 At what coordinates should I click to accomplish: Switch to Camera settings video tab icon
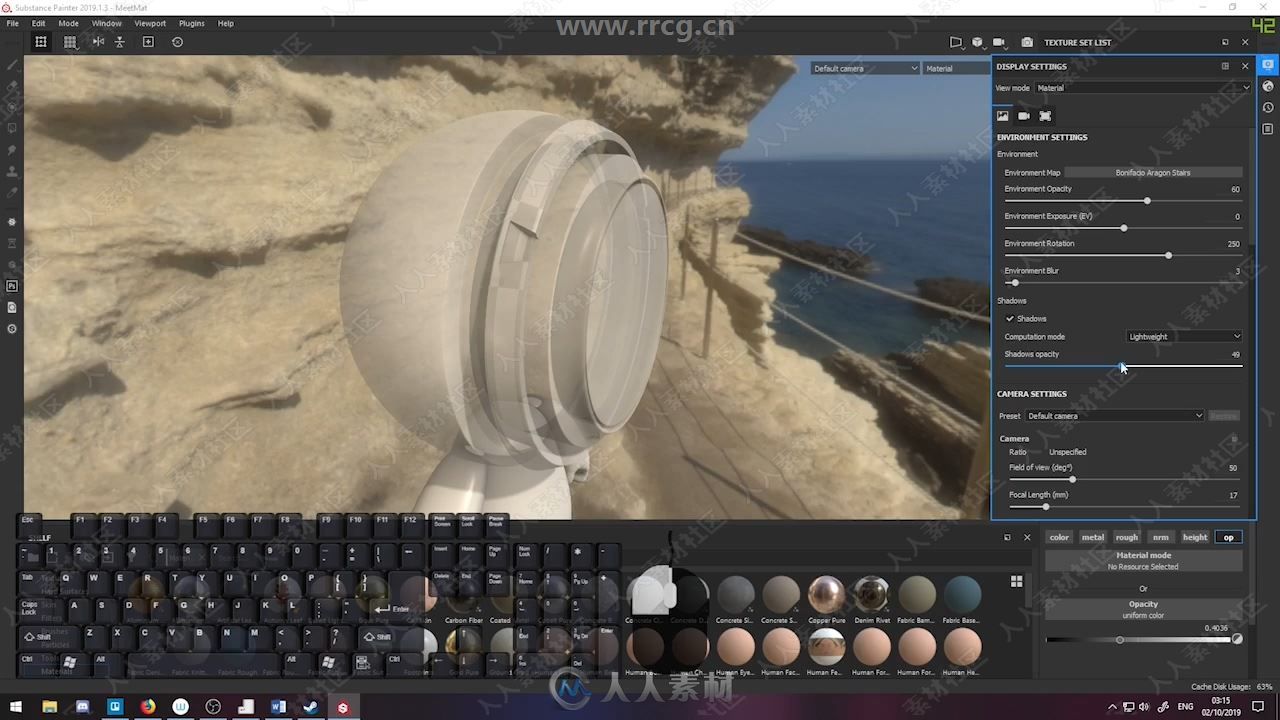[x=1024, y=116]
